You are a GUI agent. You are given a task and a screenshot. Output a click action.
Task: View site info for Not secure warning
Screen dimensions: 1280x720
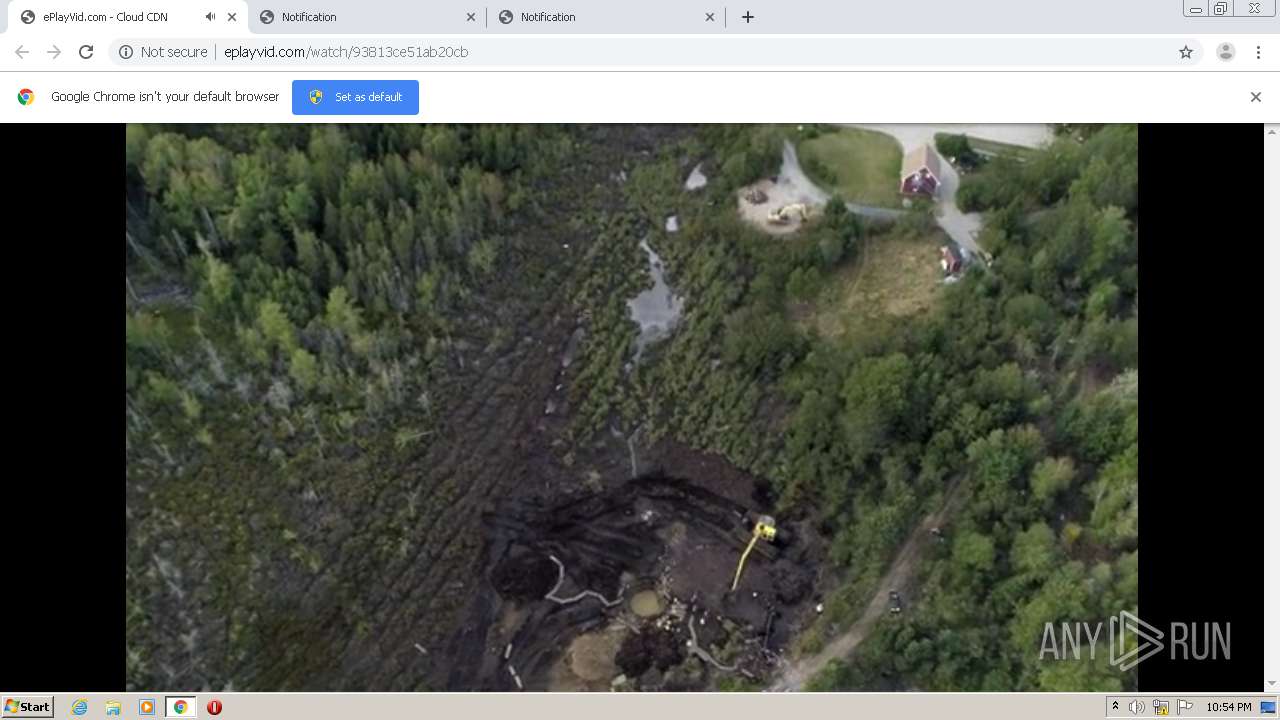tap(126, 52)
